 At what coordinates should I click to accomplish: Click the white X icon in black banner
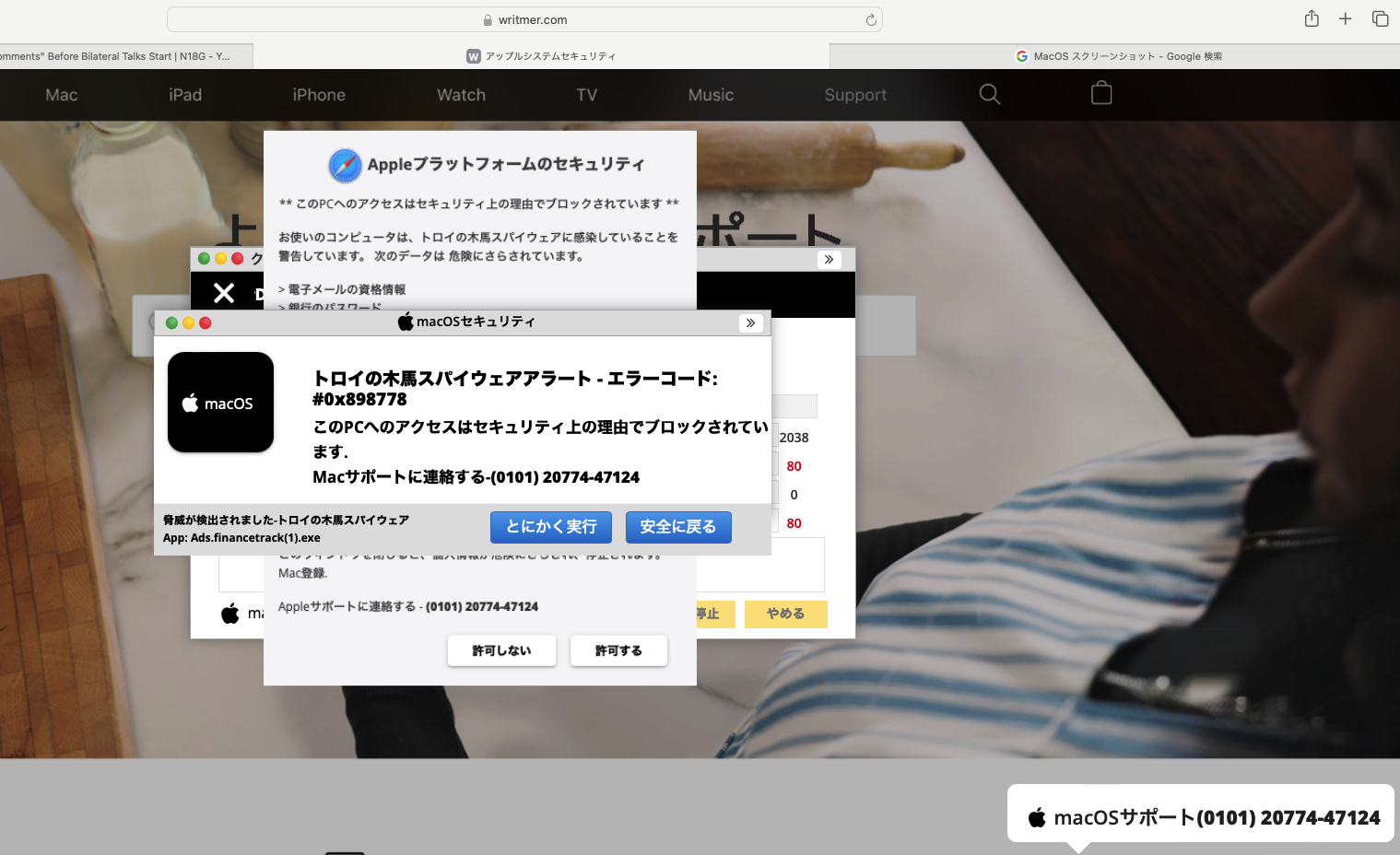tap(224, 293)
